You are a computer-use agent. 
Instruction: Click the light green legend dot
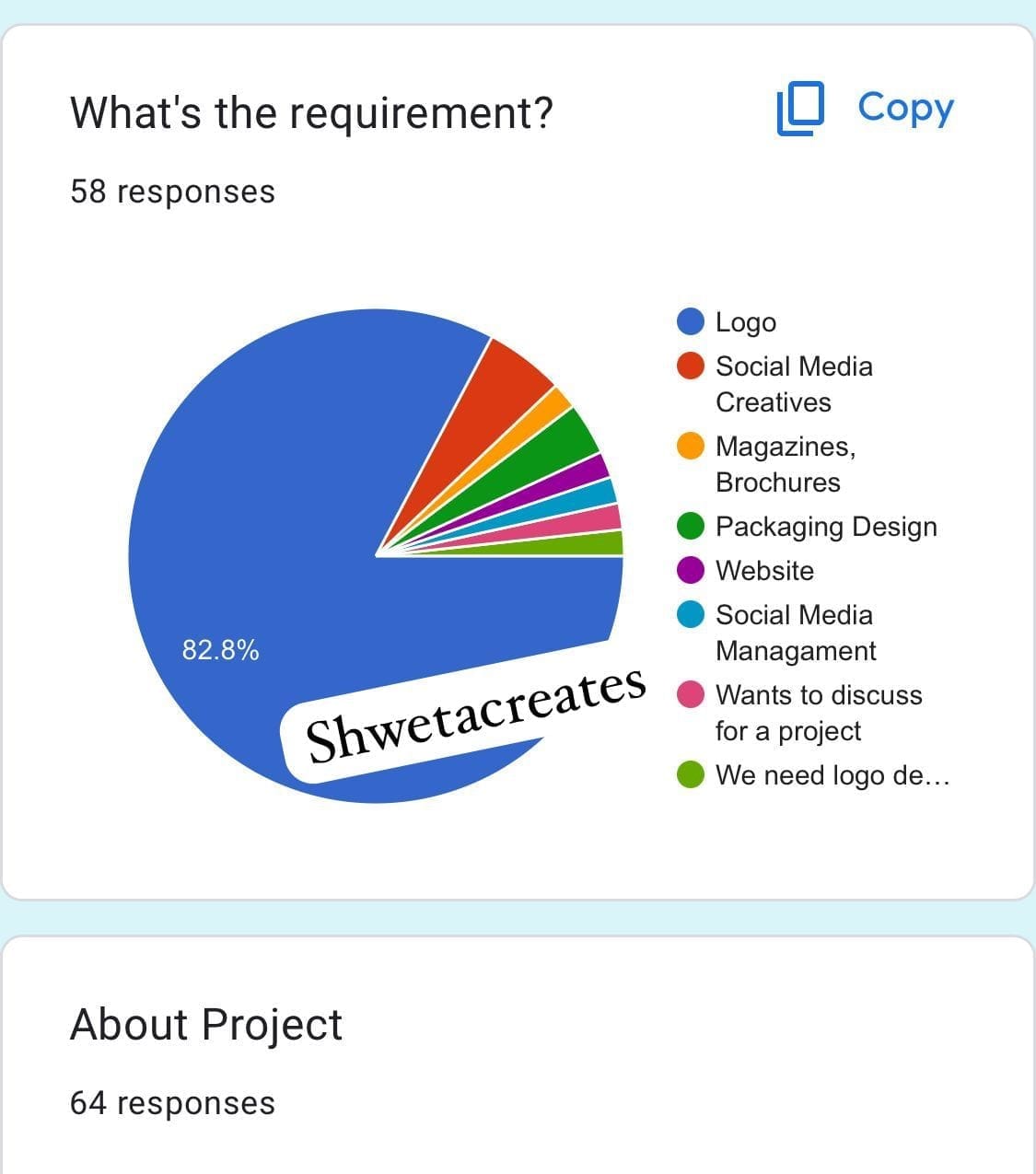(691, 774)
